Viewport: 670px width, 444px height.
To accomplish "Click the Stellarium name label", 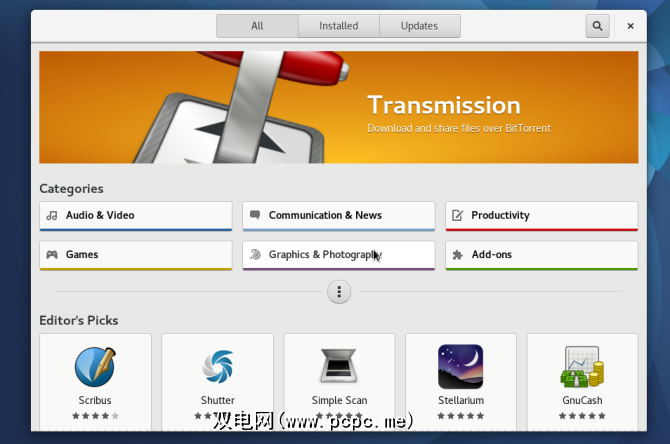I will point(461,400).
